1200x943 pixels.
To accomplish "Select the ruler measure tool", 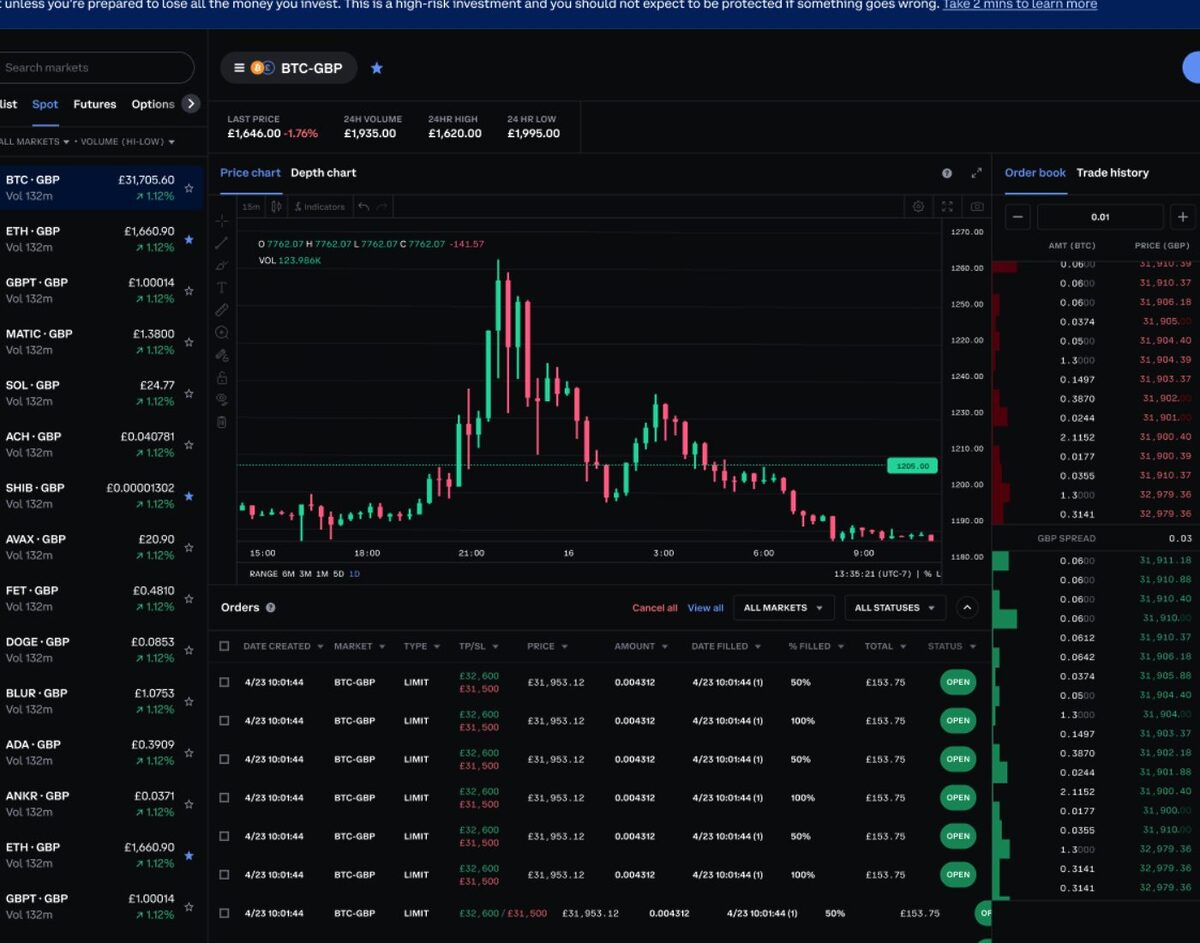I will [222, 310].
